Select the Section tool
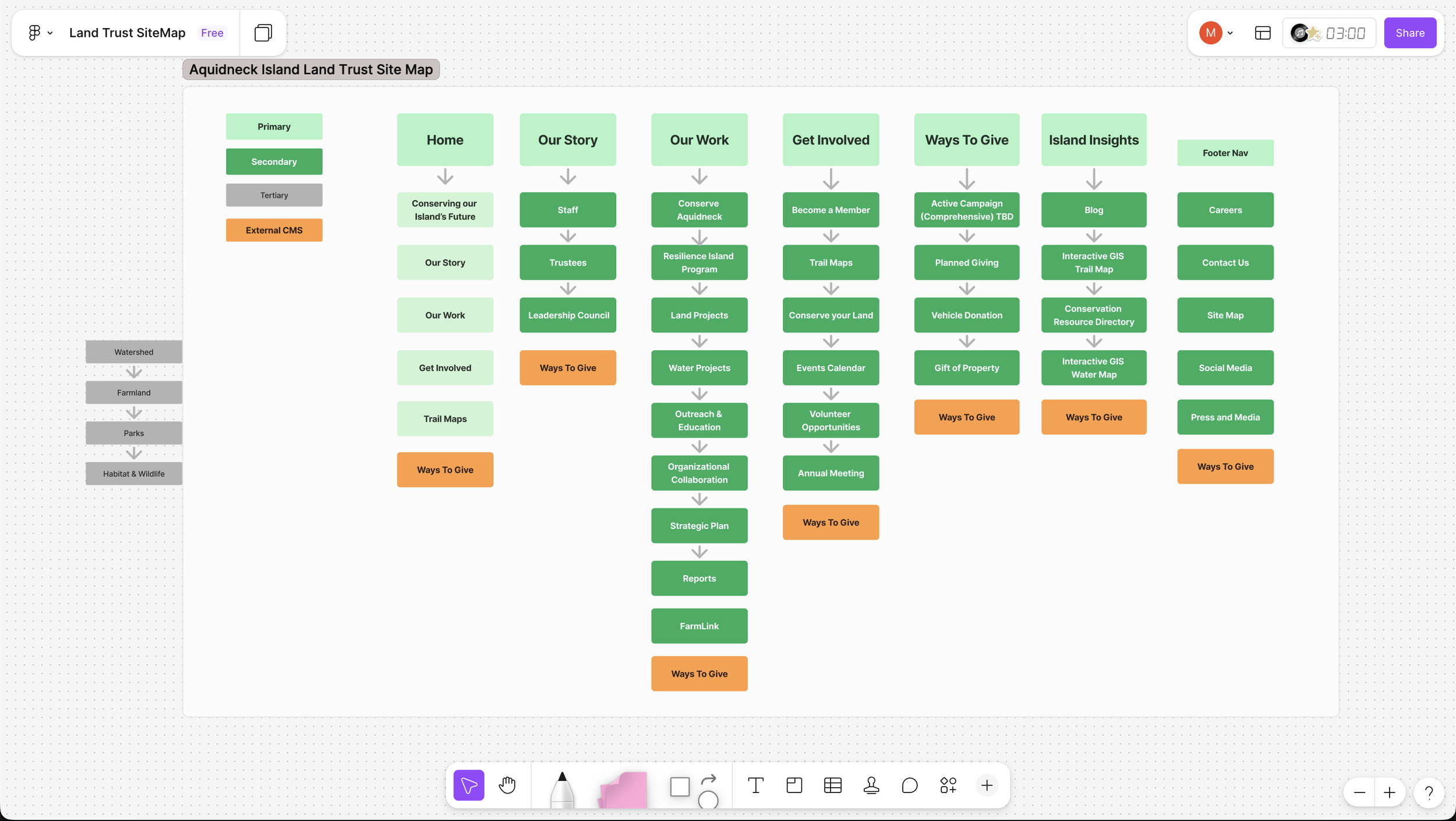Screen dimensions: 1456x821 coord(794,785)
